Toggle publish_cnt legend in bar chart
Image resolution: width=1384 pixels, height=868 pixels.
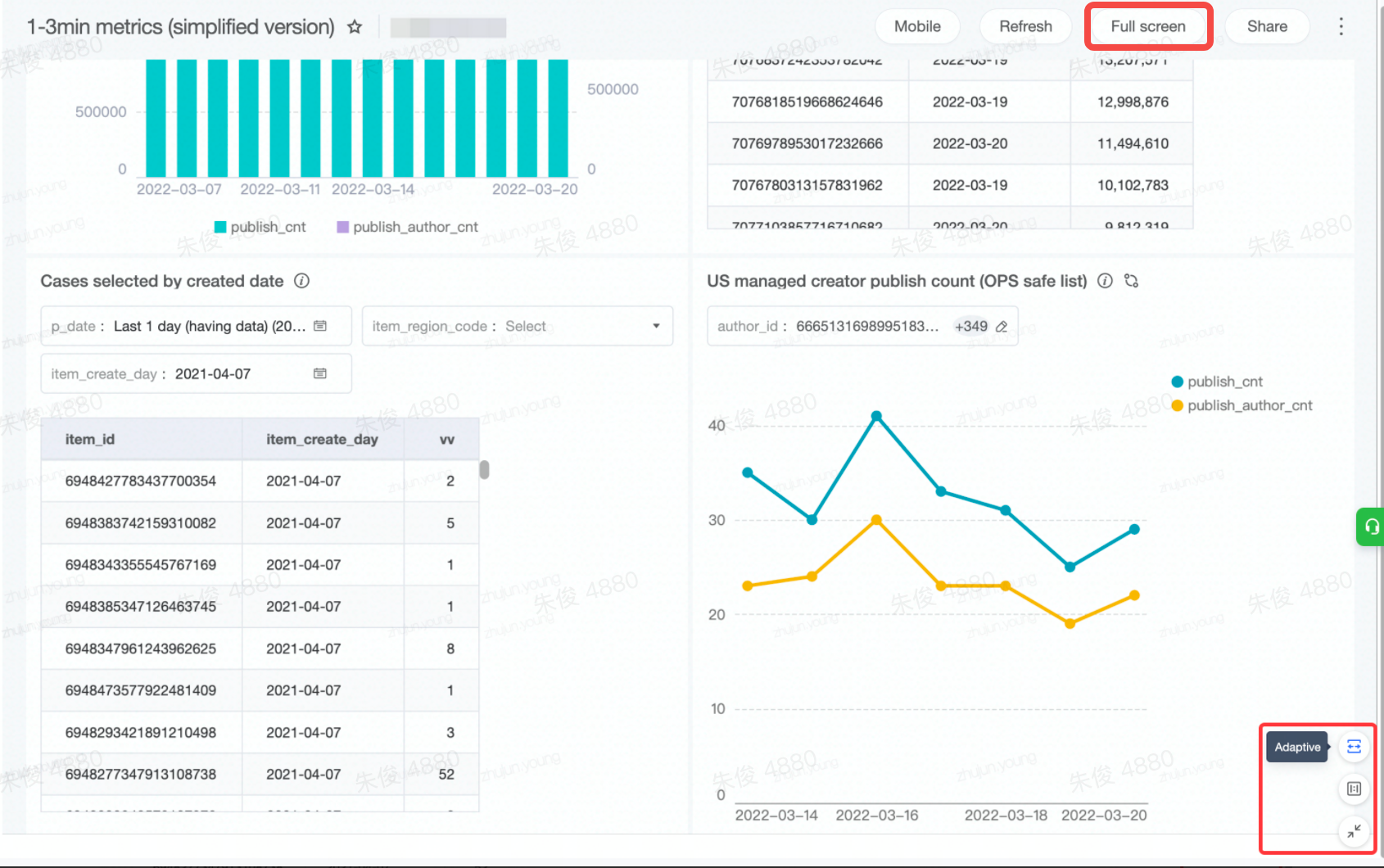click(260, 227)
